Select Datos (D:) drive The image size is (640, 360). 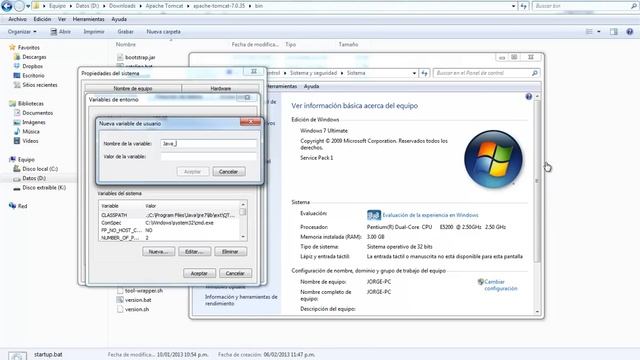[34, 178]
